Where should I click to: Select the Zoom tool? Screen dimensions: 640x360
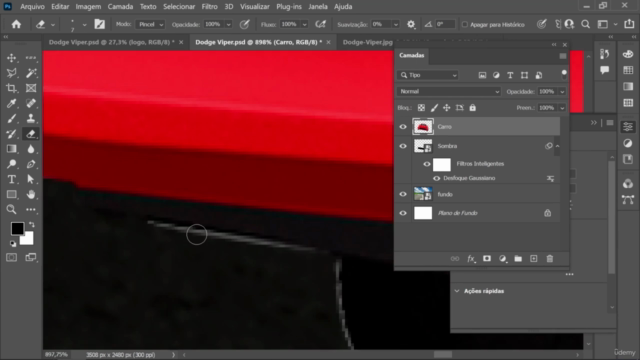point(11,209)
